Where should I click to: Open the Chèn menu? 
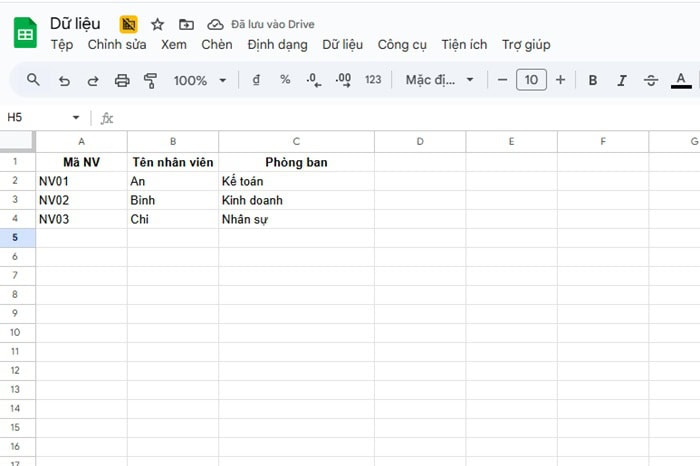tap(216, 44)
